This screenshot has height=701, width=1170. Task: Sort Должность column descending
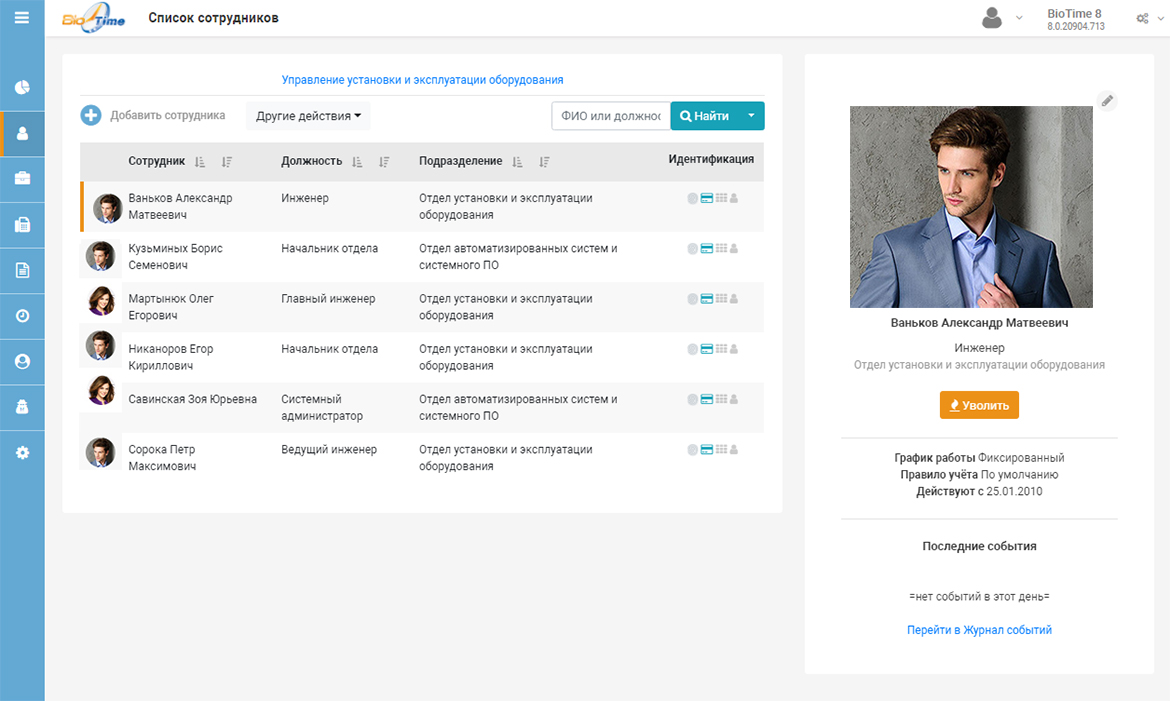[x=384, y=161]
